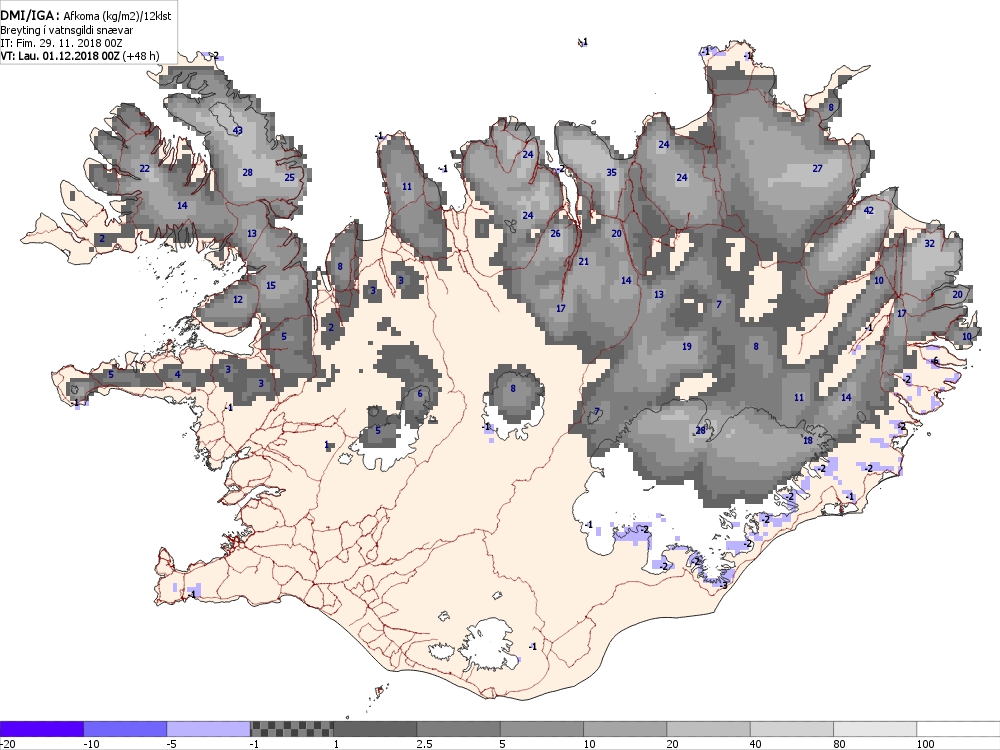Click the checkered legend swatch (-1 to 1)
This screenshot has width=1000, height=750.
[x=291, y=728]
